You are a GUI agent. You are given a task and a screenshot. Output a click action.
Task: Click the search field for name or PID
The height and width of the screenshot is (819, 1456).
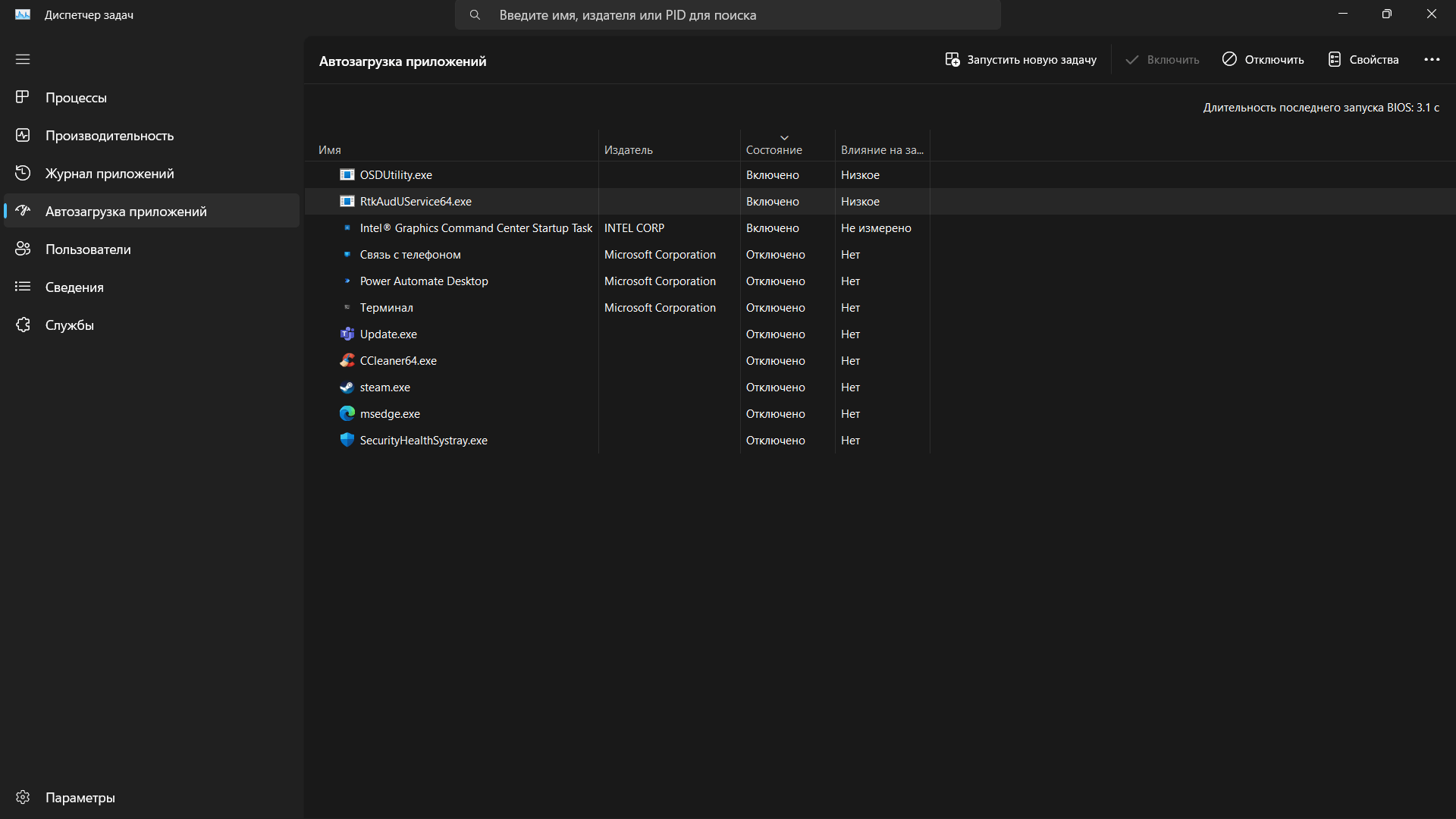point(728,15)
